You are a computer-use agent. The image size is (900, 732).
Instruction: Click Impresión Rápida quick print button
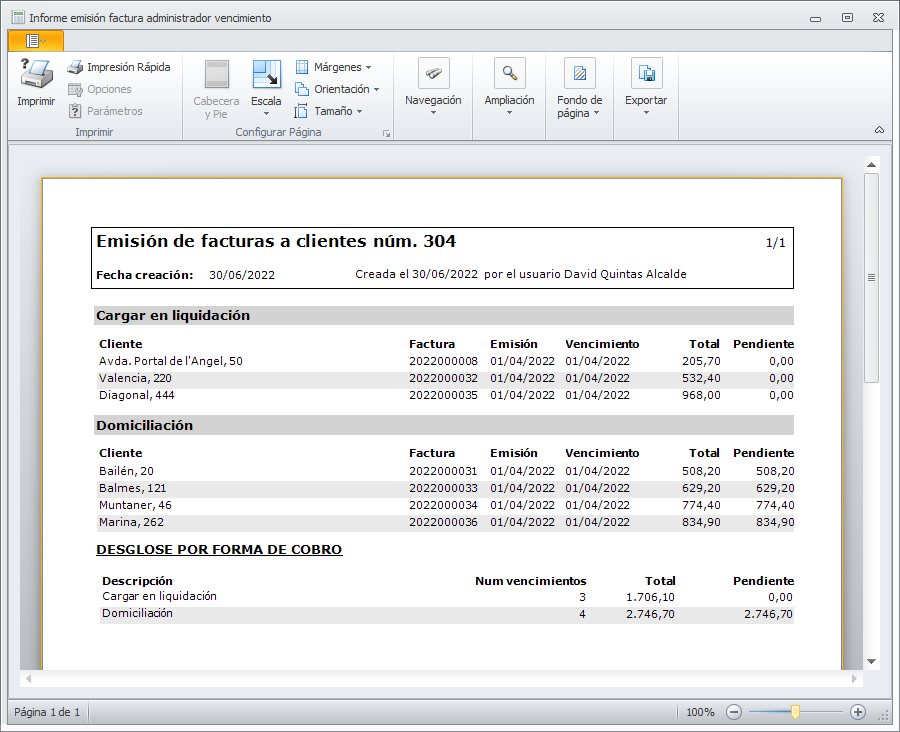(118, 67)
